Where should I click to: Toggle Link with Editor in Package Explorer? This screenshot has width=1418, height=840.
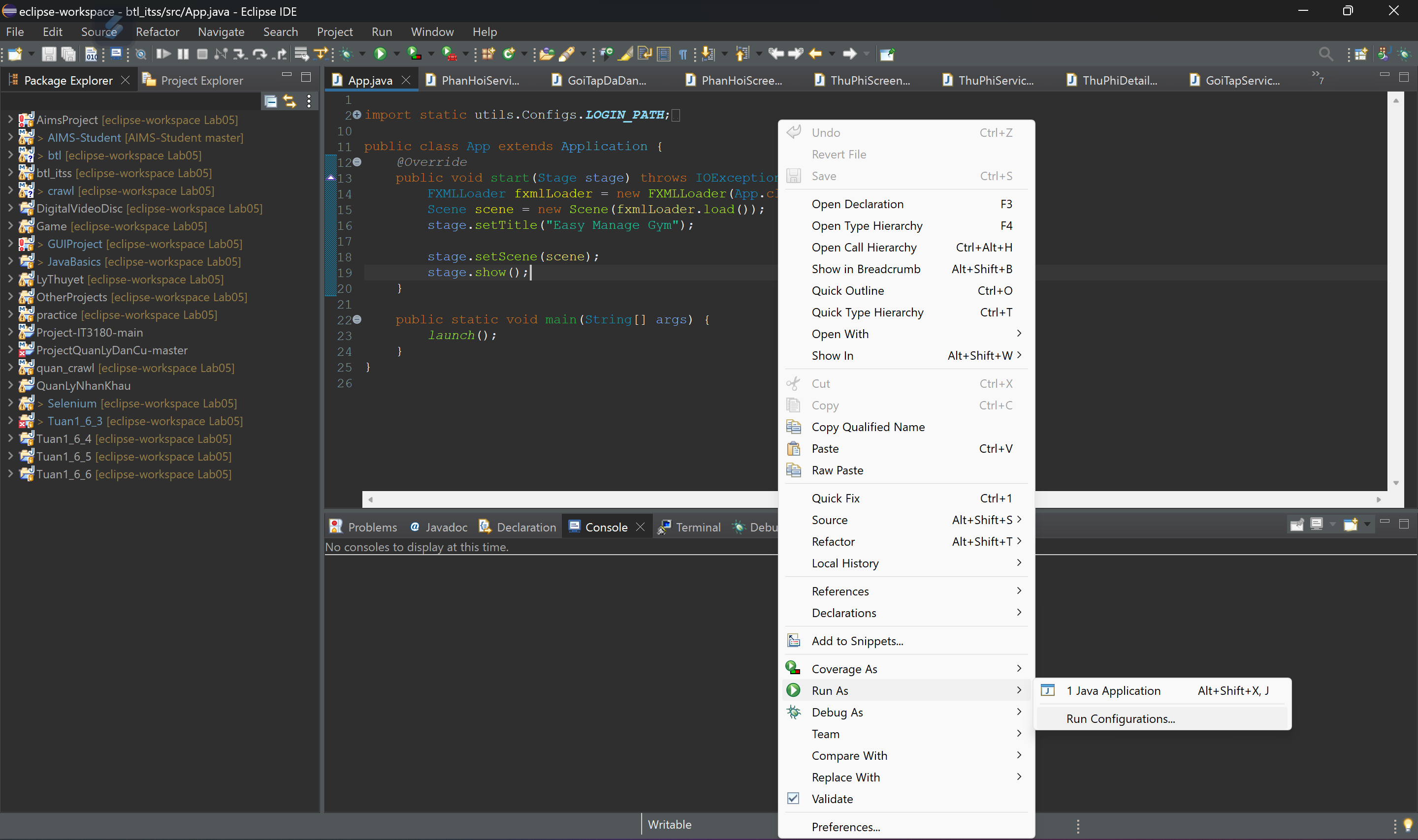[x=290, y=101]
